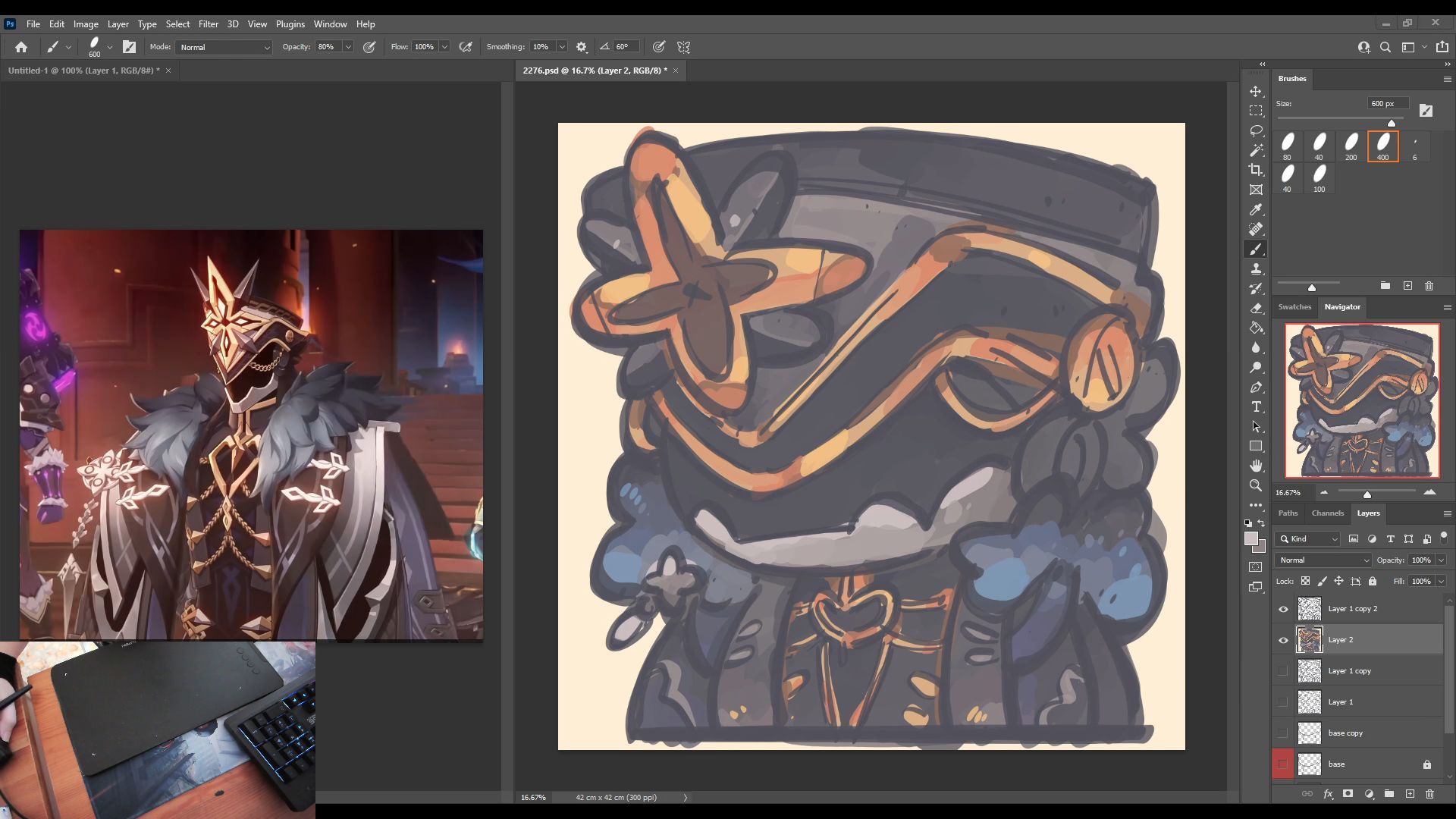Toggle pressure for size icon
This screenshot has width=1456, height=819.
pos(659,47)
